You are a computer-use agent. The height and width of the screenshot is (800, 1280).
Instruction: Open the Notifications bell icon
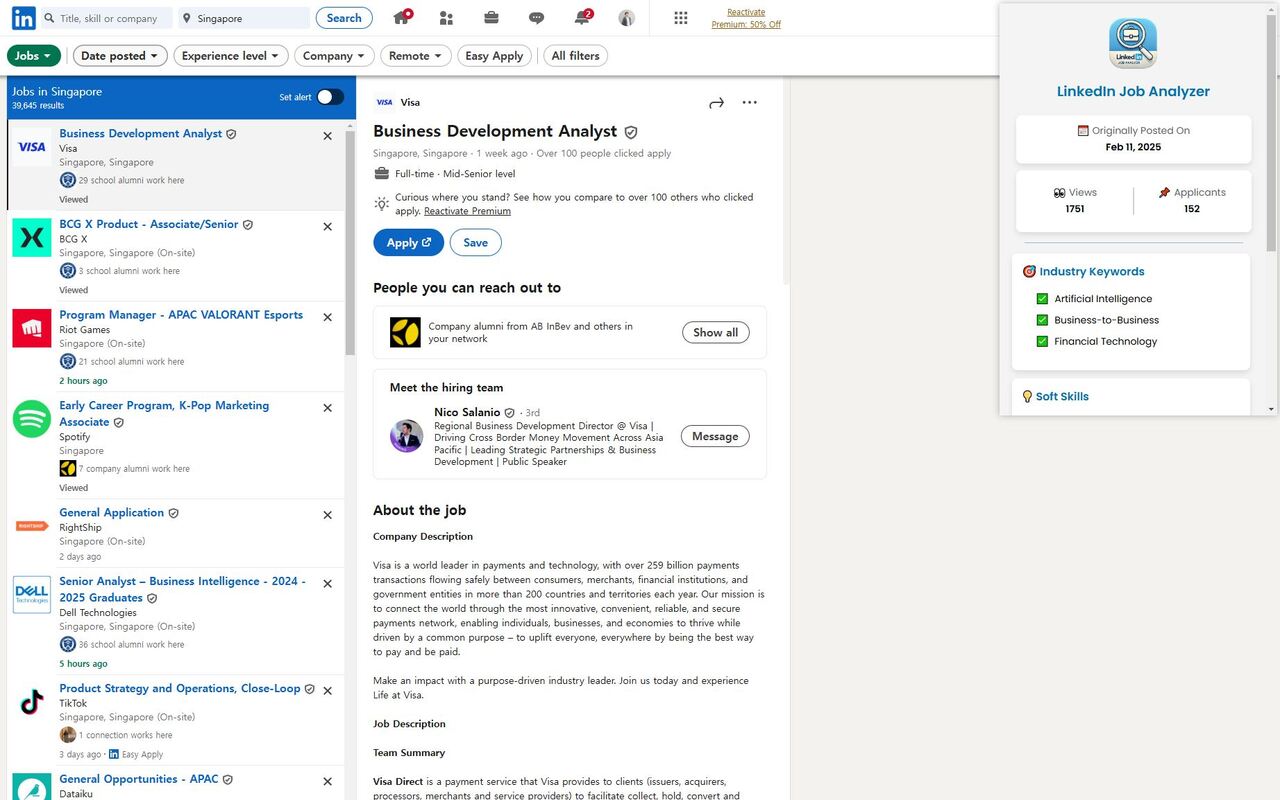point(582,18)
